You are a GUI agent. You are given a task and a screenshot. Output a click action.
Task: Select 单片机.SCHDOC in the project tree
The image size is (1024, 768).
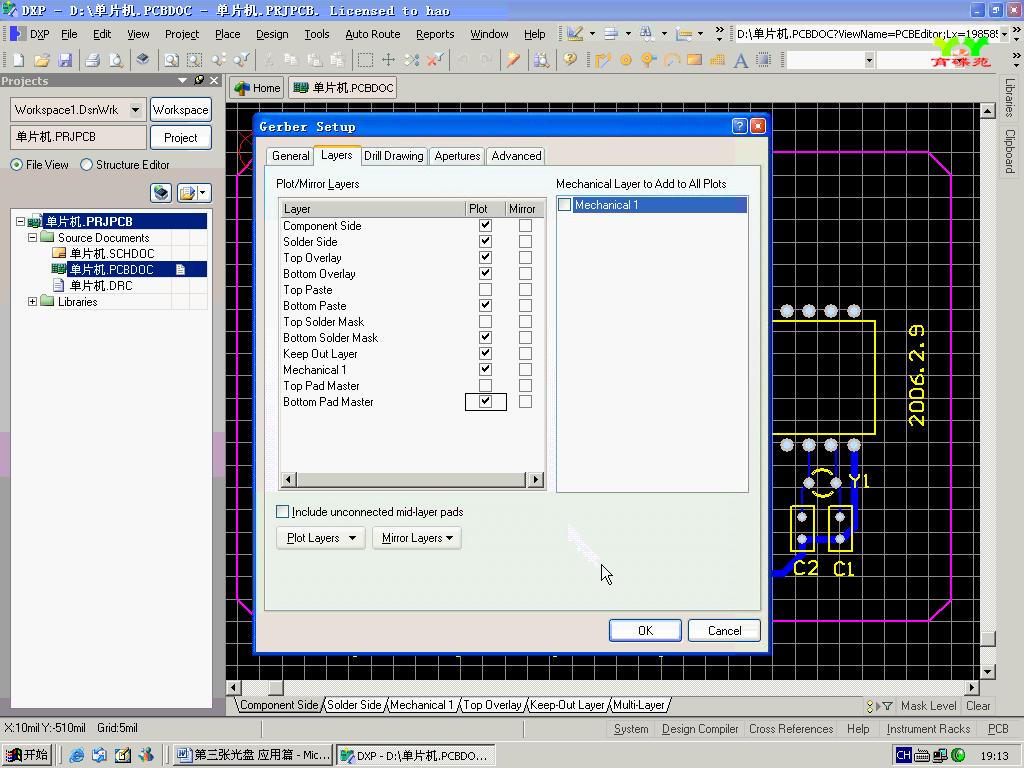112,253
